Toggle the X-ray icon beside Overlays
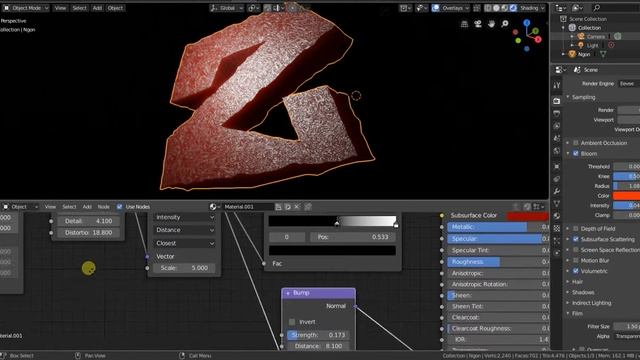Viewport: 640px width, 360px height. (x=477, y=8)
